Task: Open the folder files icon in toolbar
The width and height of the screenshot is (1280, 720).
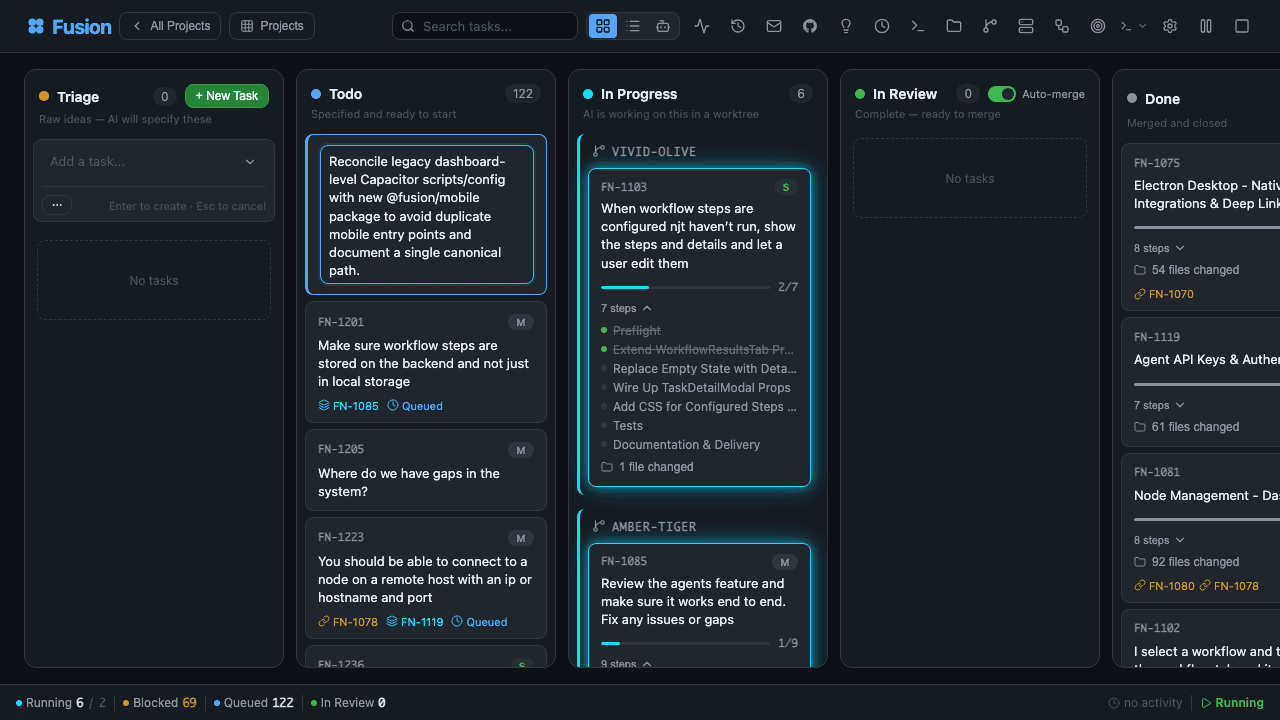Action: coord(954,26)
